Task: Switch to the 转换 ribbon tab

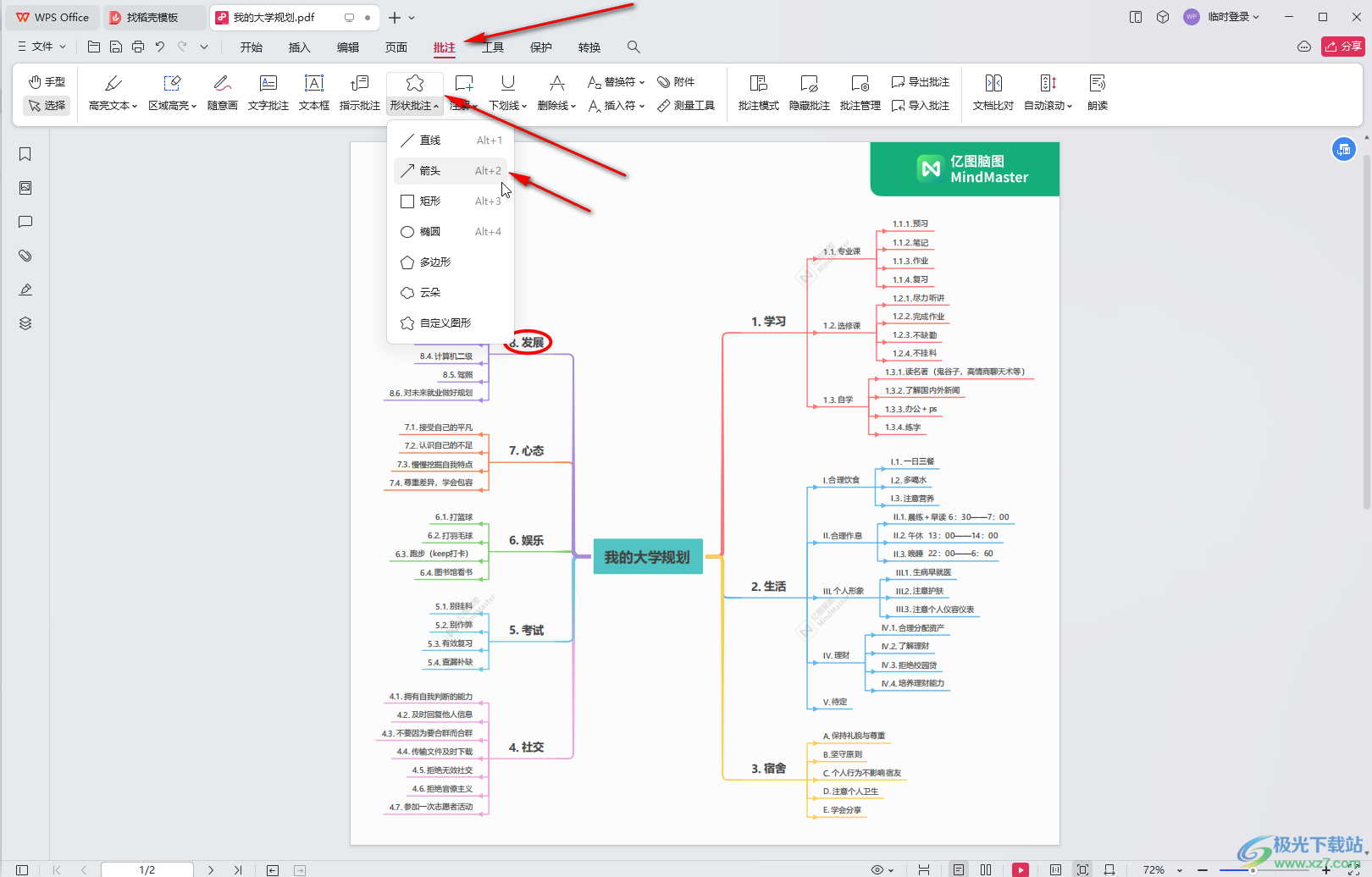Action: [589, 47]
